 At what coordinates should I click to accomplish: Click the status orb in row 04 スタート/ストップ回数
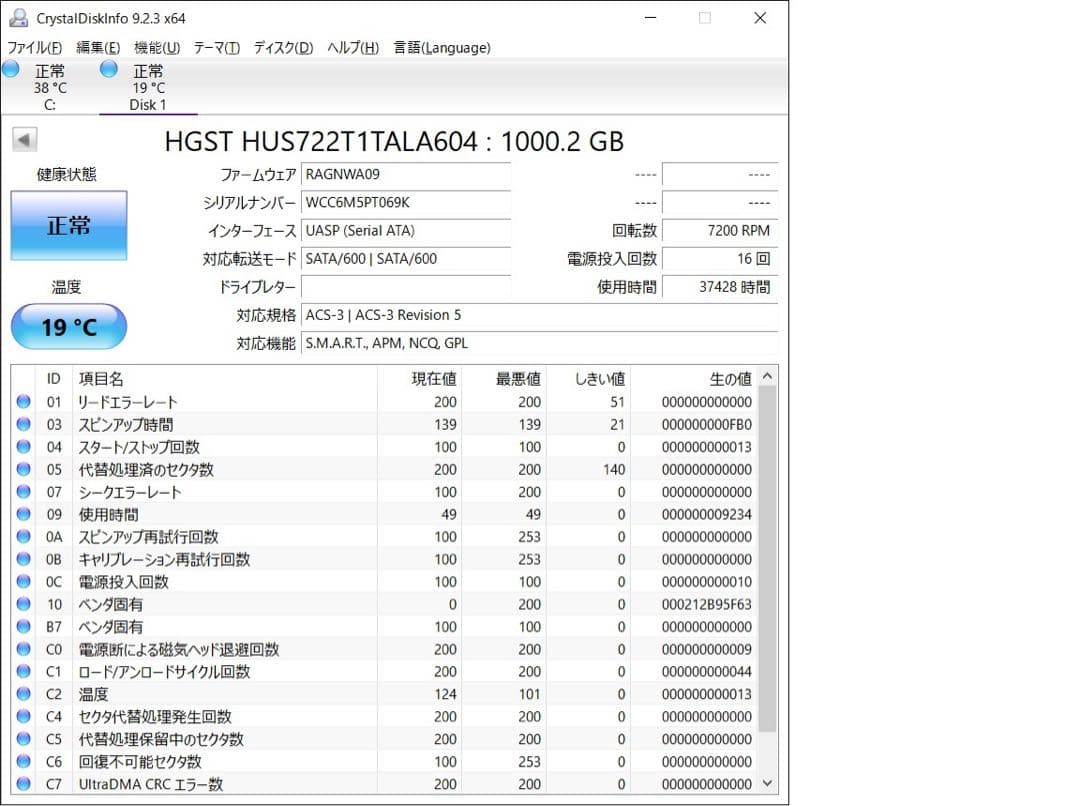coord(23,446)
